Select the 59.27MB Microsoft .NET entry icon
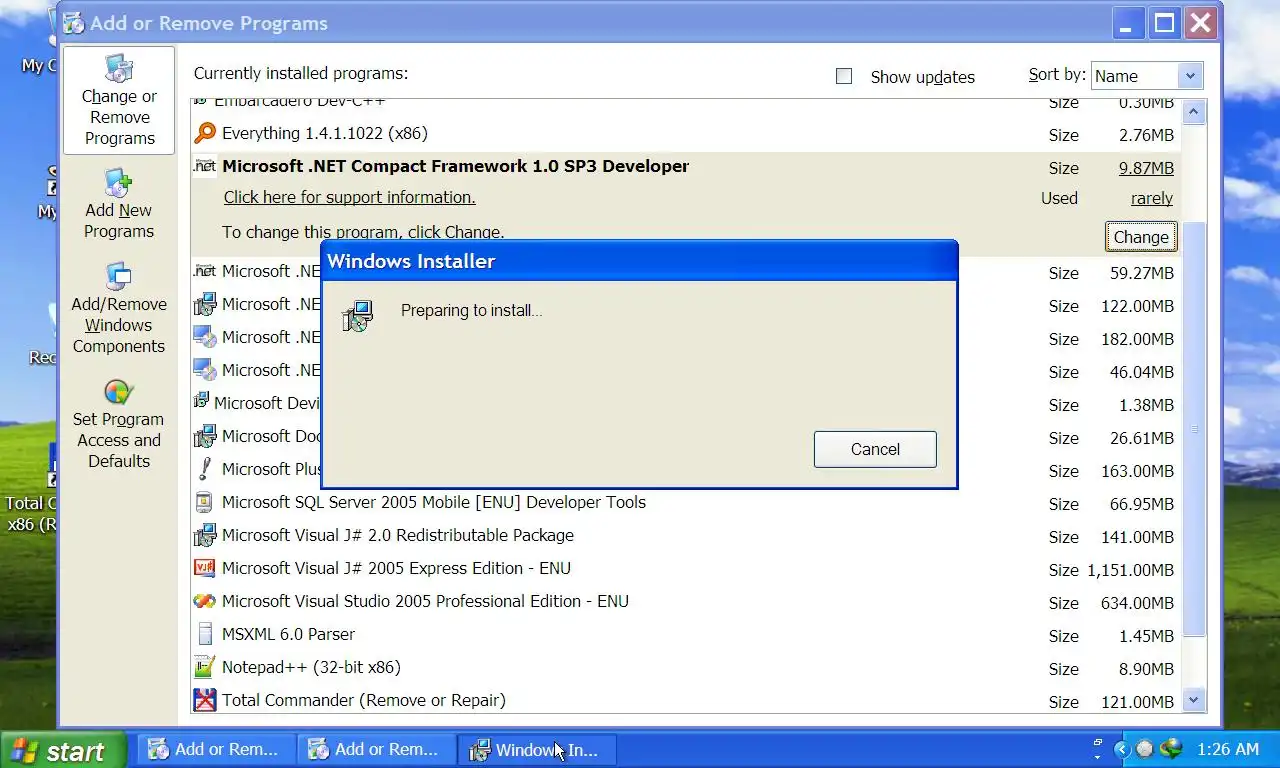Viewport: 1280px width, 768px height. click(204, 271)
